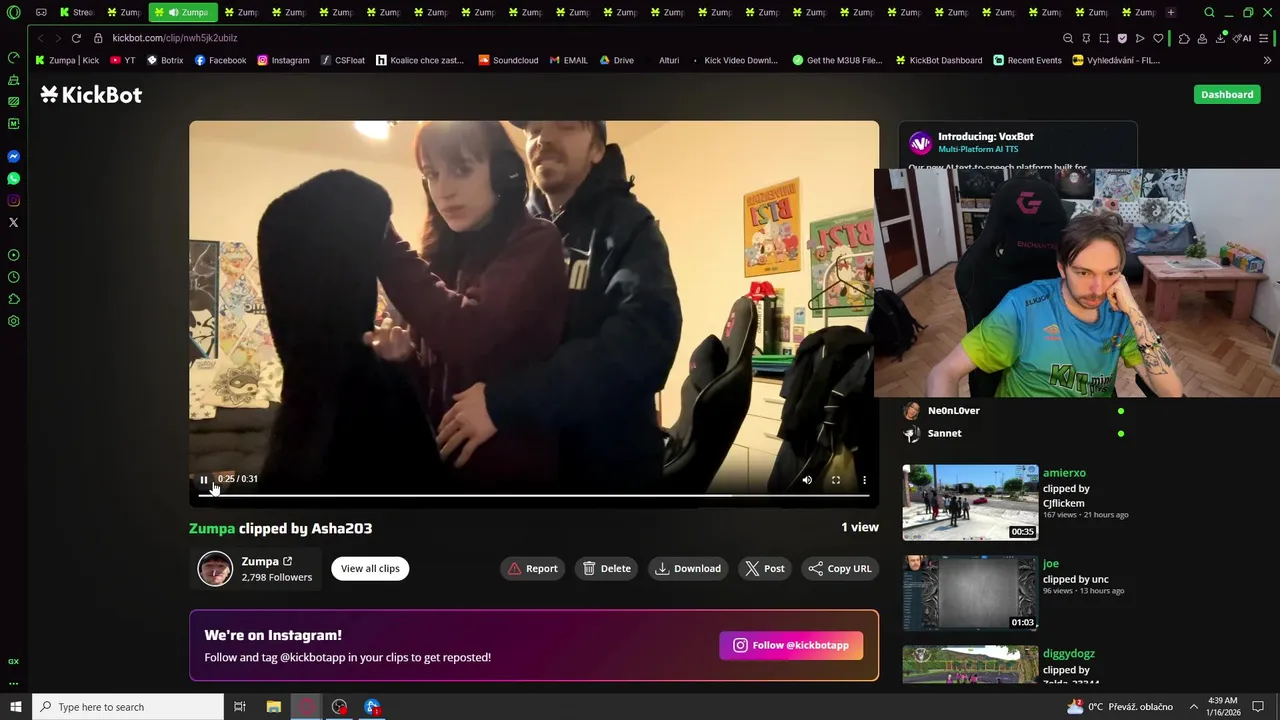The height and width of the screenshot is (720, 1280).
Task: Open the downloads toolbar icon
Action: [x=1220, y=38]
